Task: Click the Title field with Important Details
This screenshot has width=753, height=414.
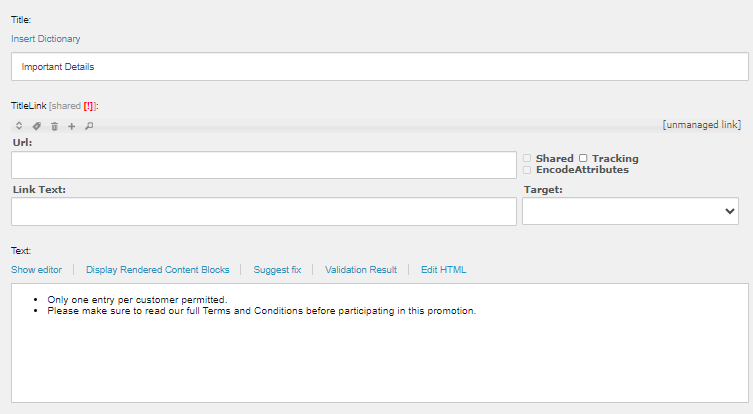Action: [379, 67]
